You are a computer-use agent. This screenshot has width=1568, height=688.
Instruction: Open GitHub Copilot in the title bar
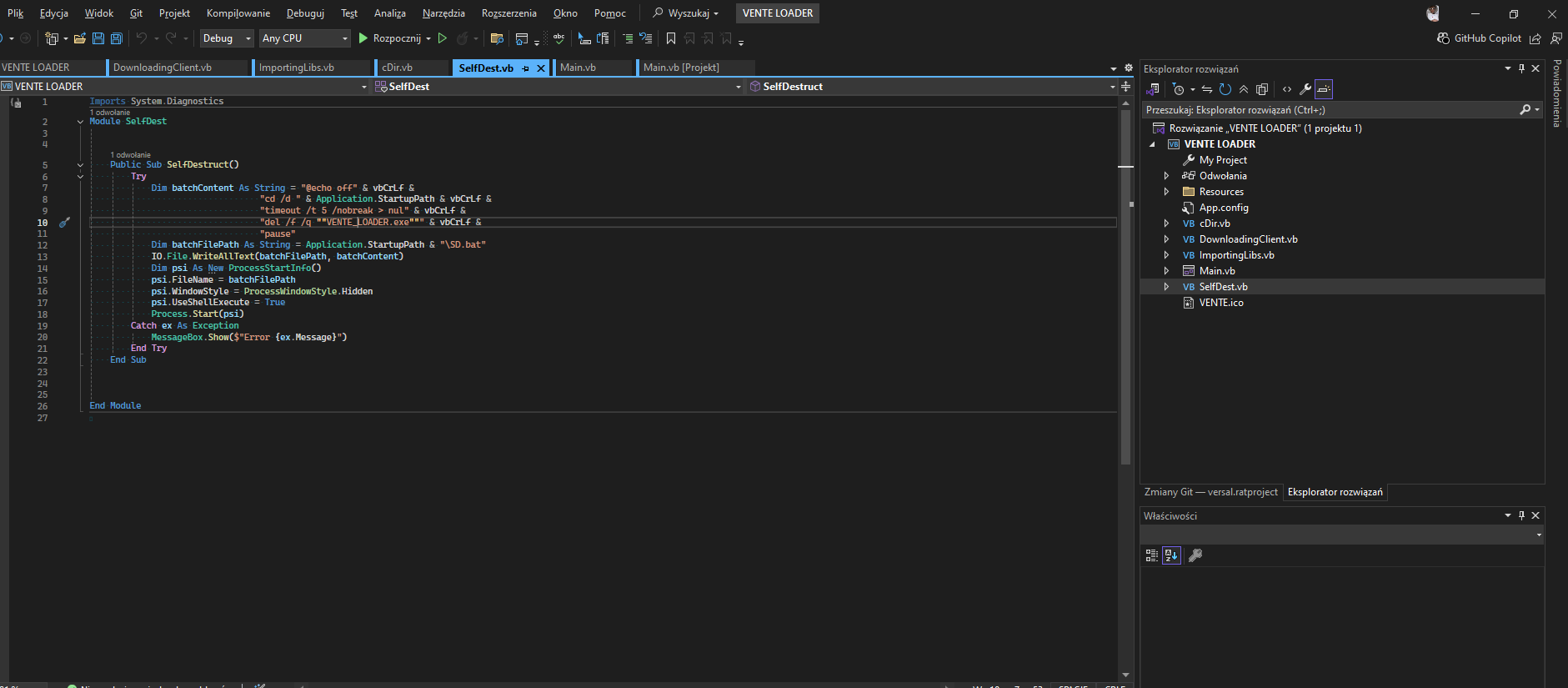1479,38
